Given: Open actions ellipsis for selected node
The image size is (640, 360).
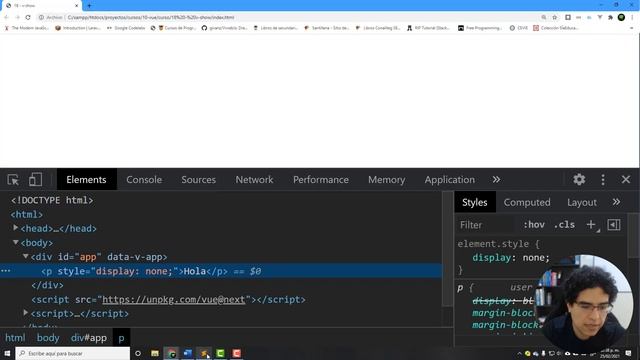Looking at the screenshot, I should tap(6, 271).
